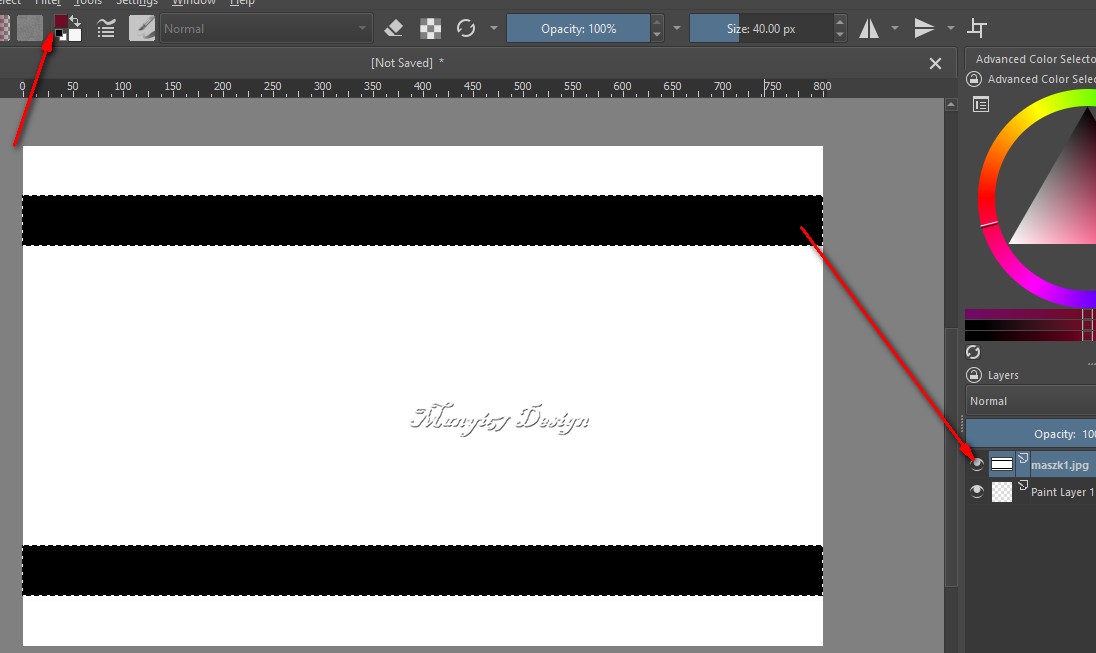Click the horizontal ruler at 400
1096x653 pixels.
422,87
